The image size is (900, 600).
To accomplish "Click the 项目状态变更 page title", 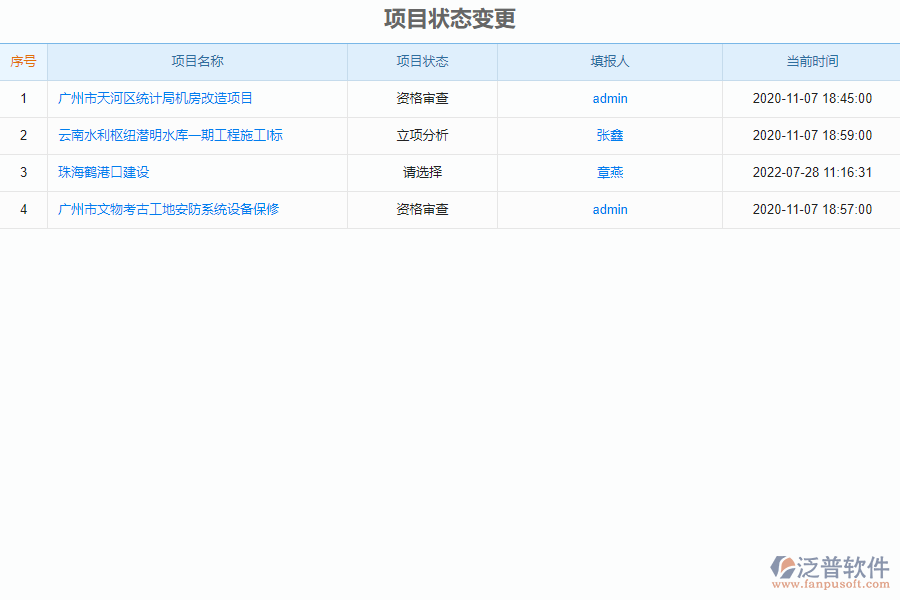I will tap(449, 18).
